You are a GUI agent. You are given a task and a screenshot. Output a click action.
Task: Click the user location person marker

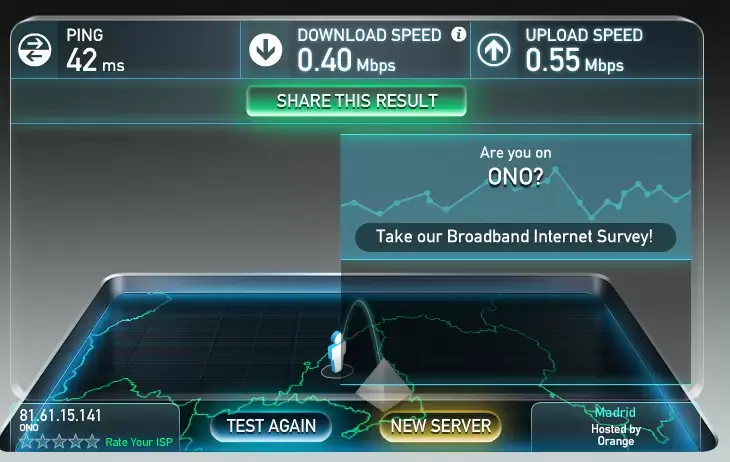coord(336,353)
